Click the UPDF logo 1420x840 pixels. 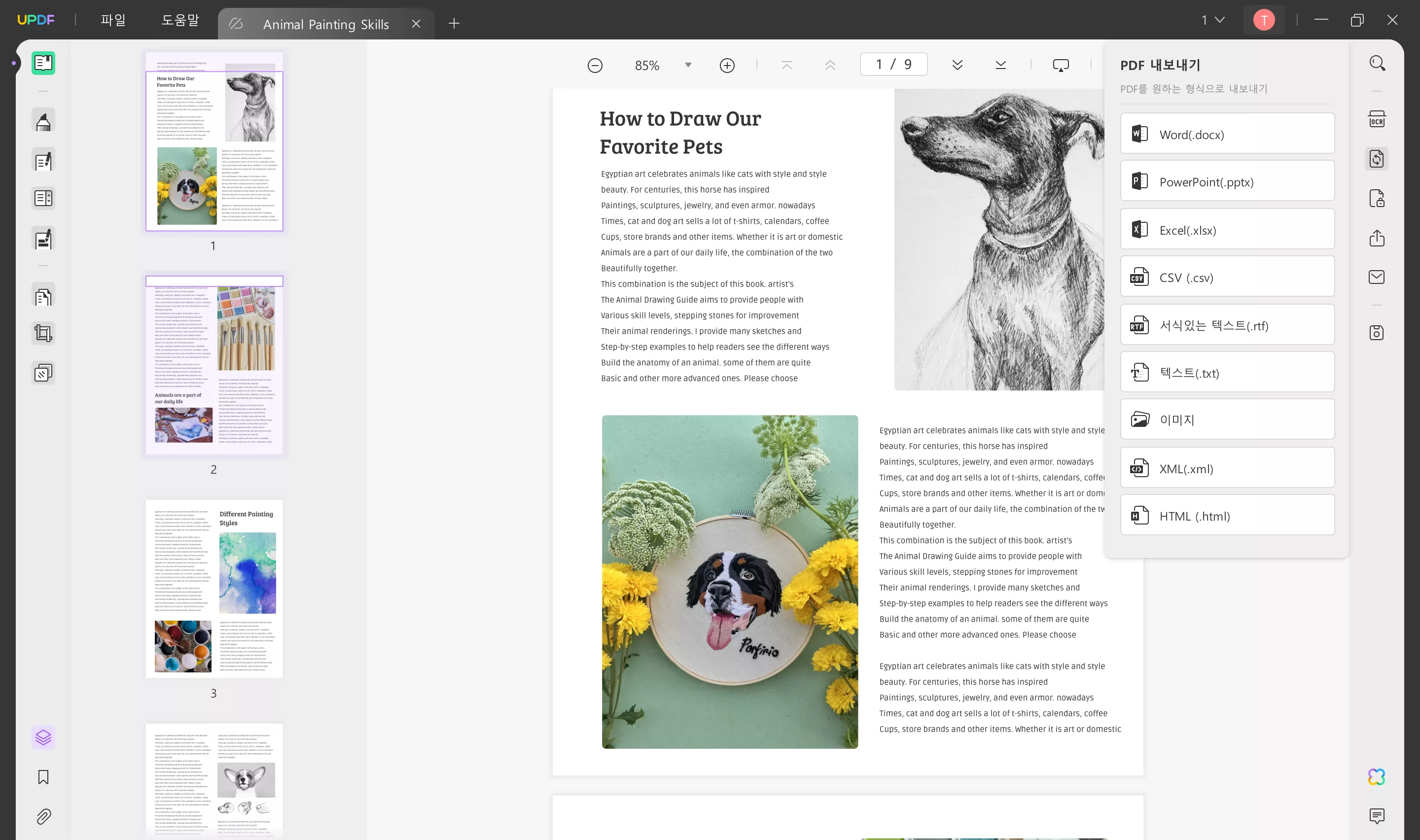35,20
